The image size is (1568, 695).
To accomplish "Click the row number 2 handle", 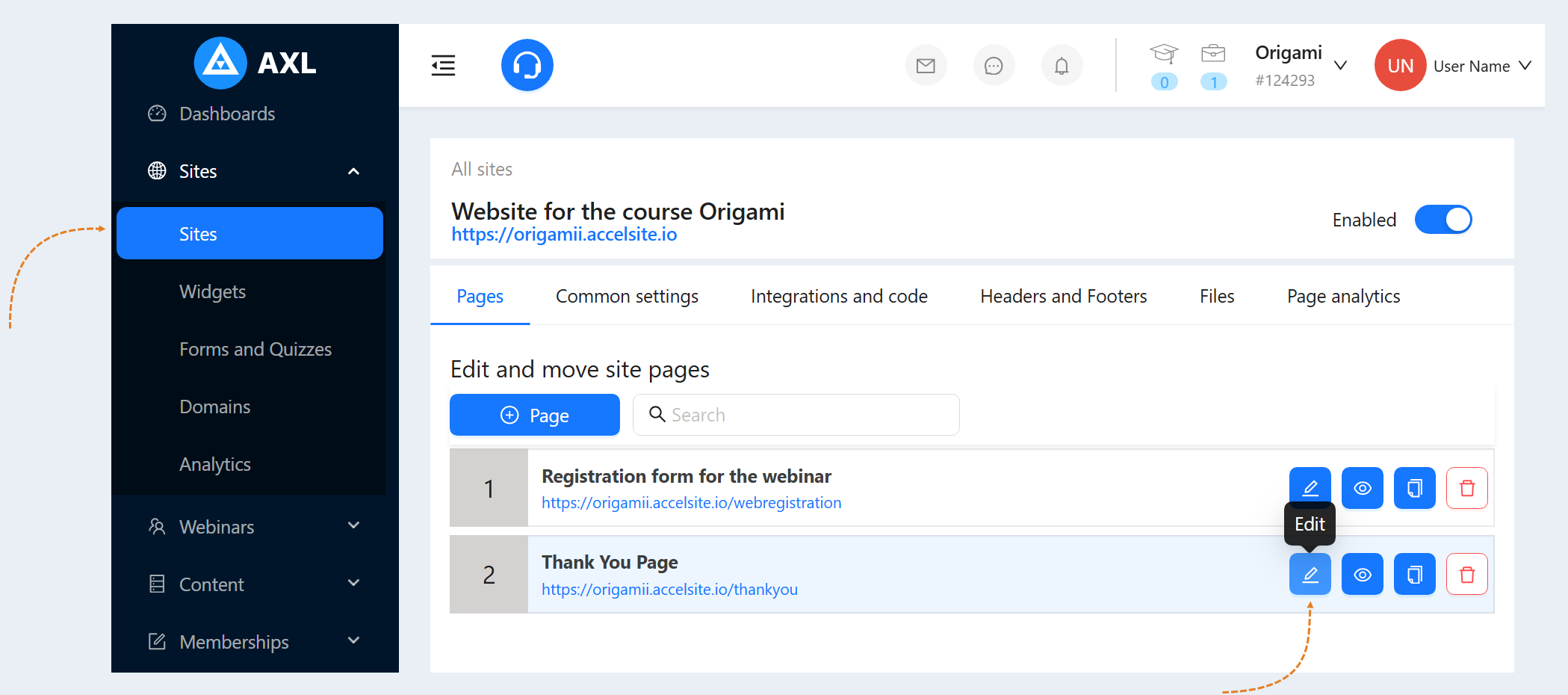I will [489, 575].
